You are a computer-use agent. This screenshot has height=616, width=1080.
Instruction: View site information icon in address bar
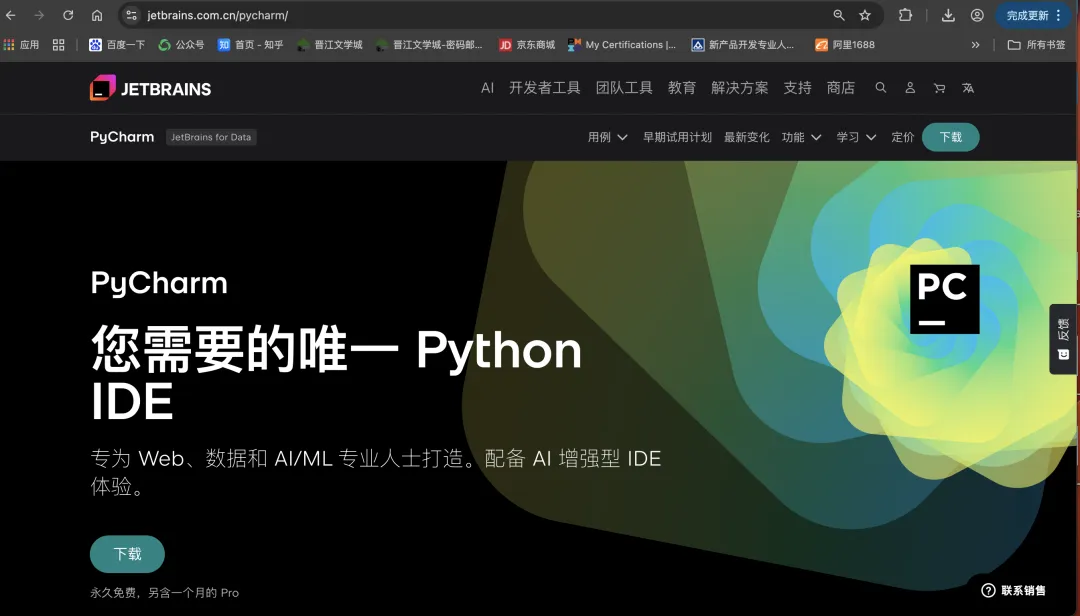(132, 15)
